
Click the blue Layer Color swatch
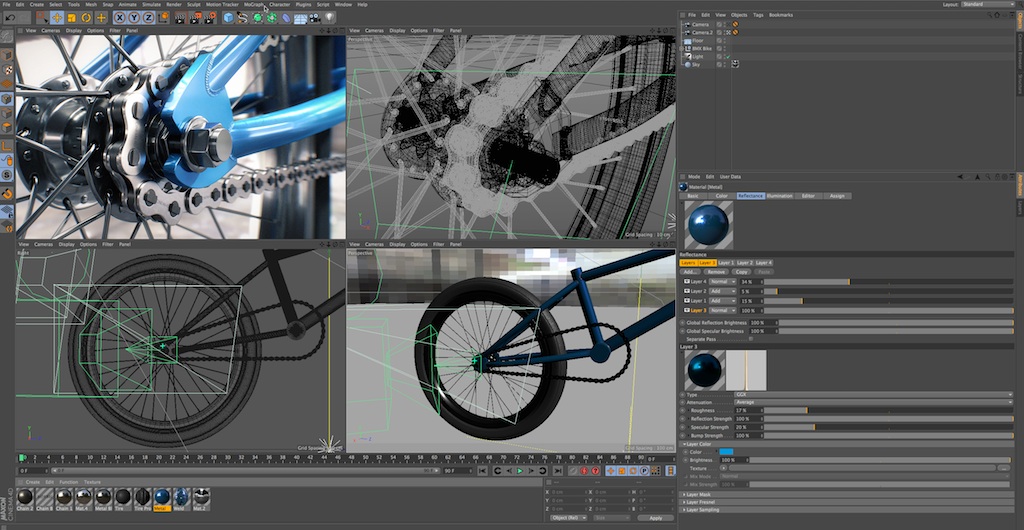point(726,452)
